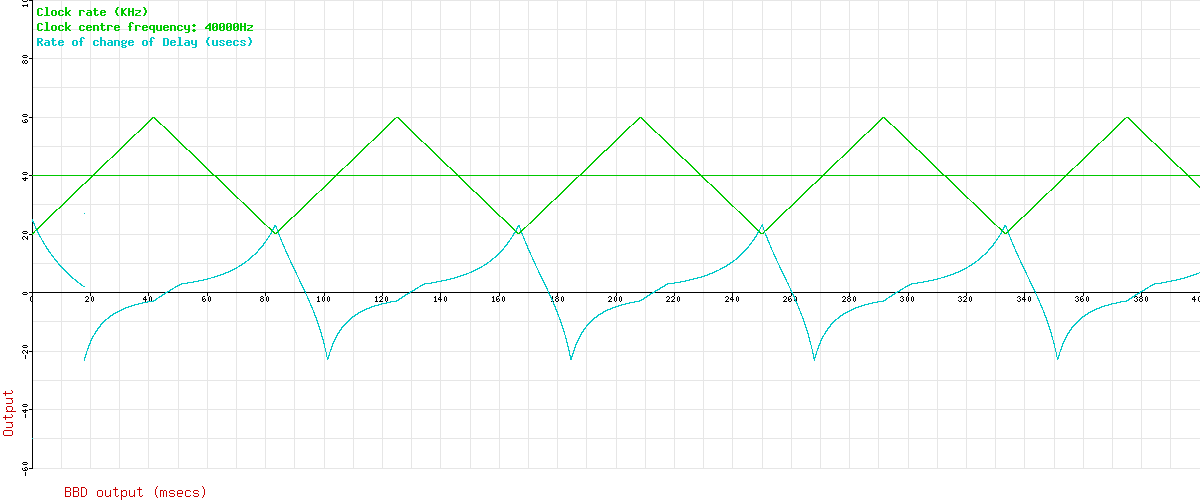Click the x-axis tick label '300'
Viewport: 1200px width, 500px height.
[907, 299]
